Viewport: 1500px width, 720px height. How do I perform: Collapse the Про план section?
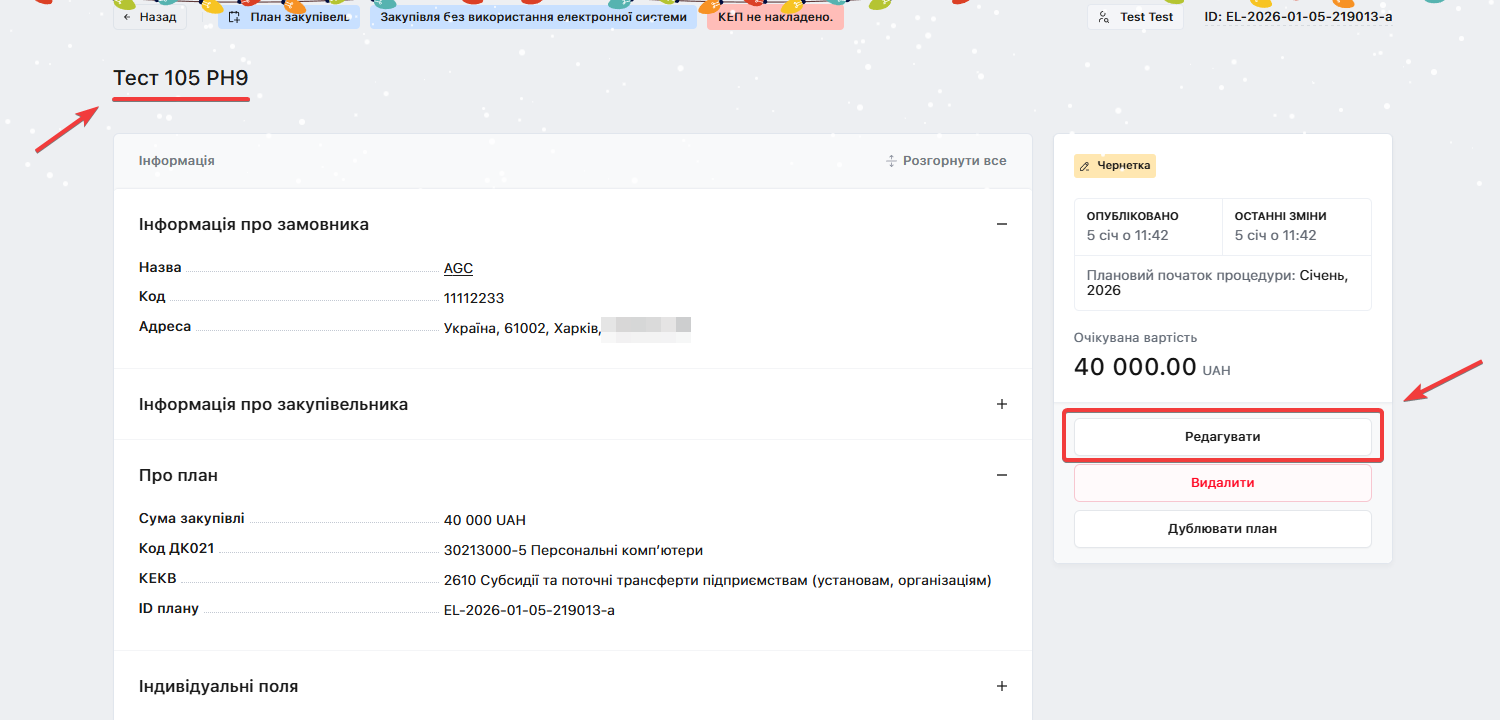click(x=1002, y=475)
